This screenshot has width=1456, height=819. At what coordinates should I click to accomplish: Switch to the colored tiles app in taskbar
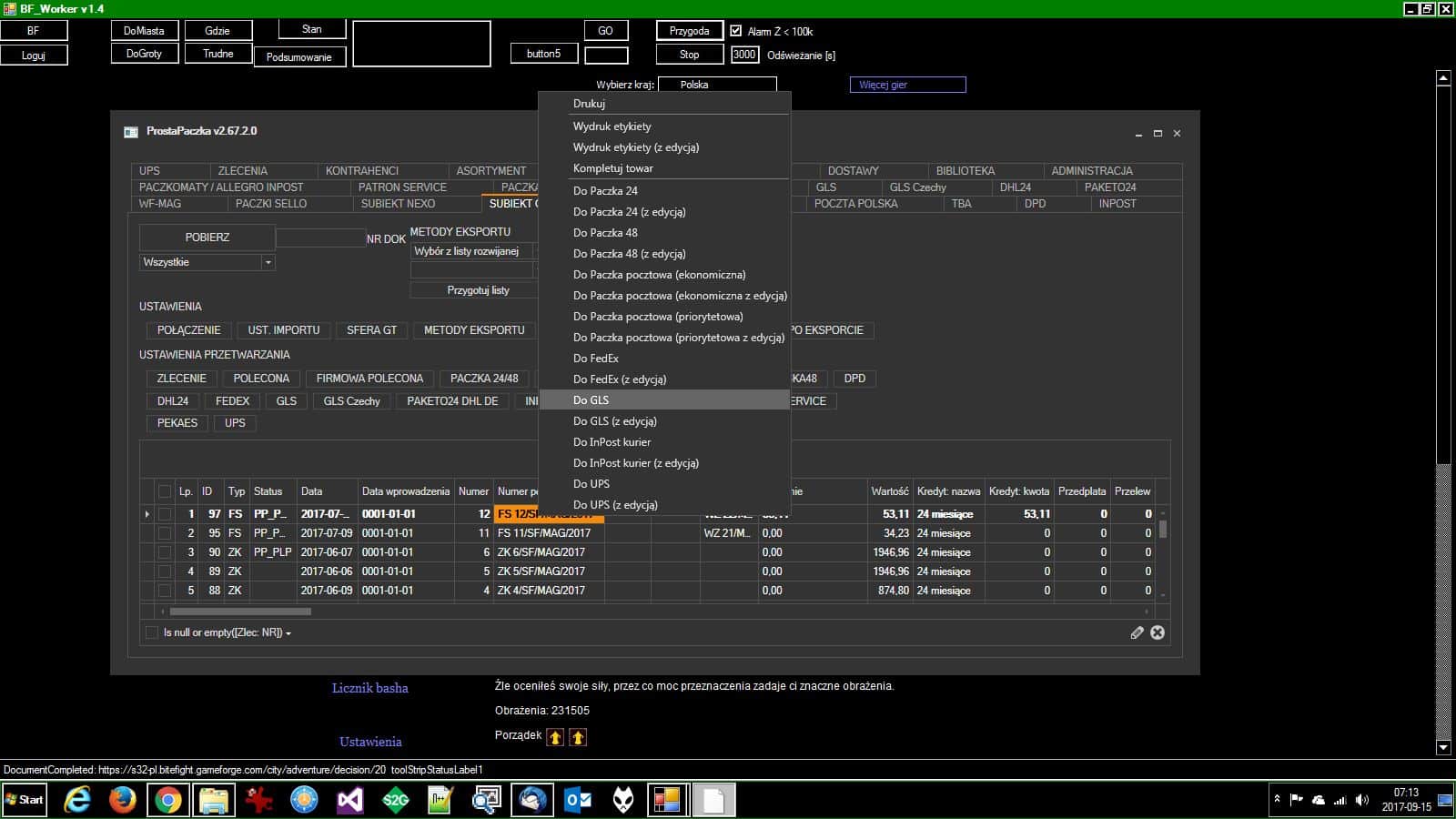point(667,800)
